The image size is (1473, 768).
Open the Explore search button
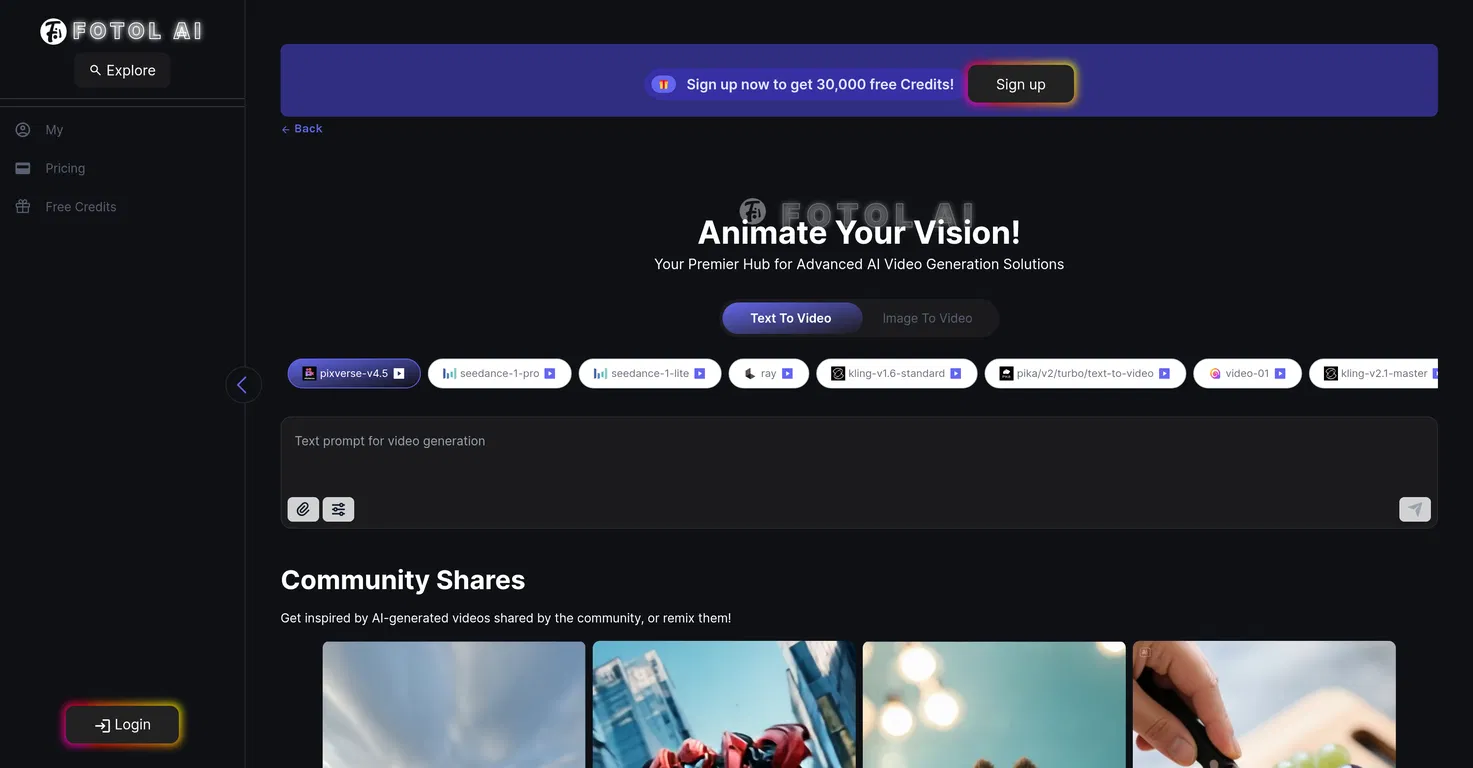tap(122, 70)
